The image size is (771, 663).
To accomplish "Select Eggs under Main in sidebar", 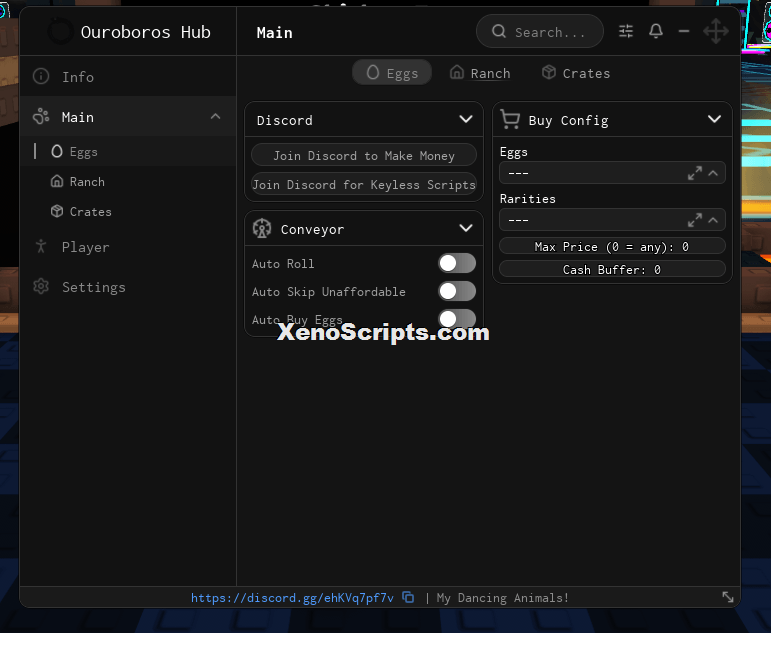I will pos(128,151).
